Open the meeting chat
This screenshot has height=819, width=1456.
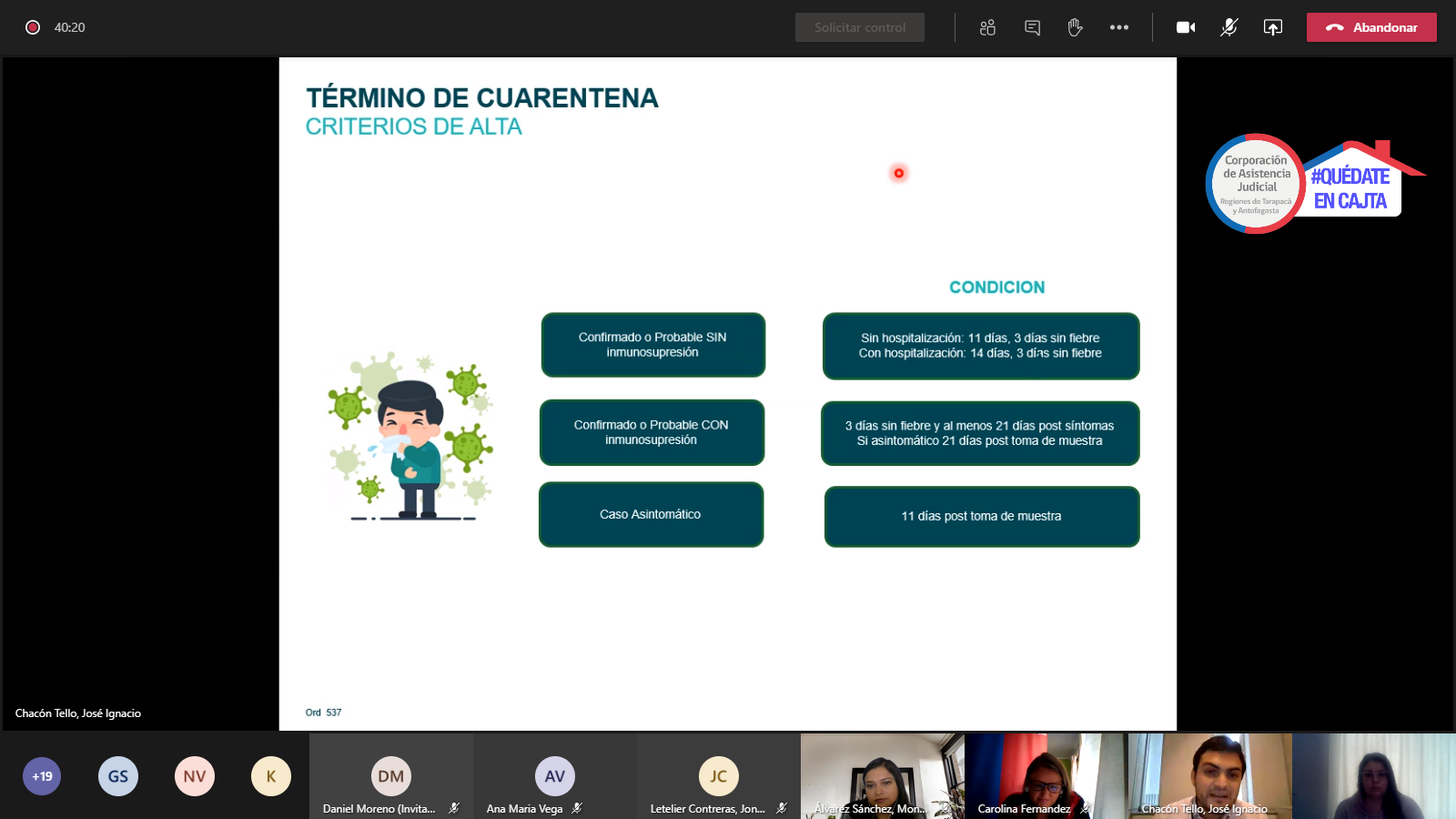(x=1031, y=27)
